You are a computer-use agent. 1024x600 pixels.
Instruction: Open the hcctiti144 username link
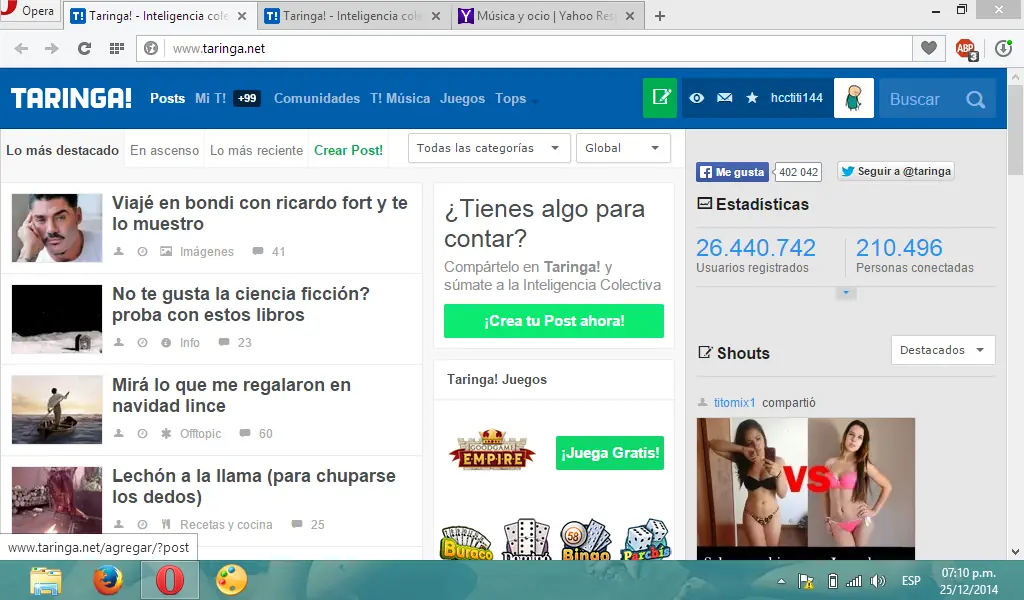point(796,98)
